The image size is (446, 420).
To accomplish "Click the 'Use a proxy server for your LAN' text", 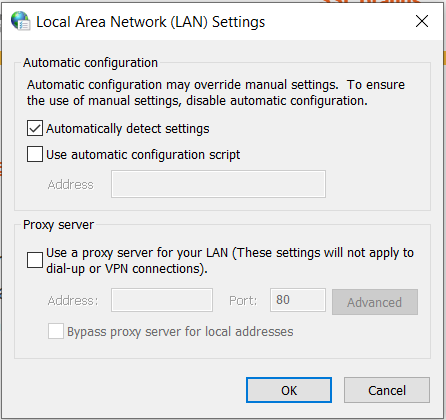I will pyautogui.click(x=137, y=253).
